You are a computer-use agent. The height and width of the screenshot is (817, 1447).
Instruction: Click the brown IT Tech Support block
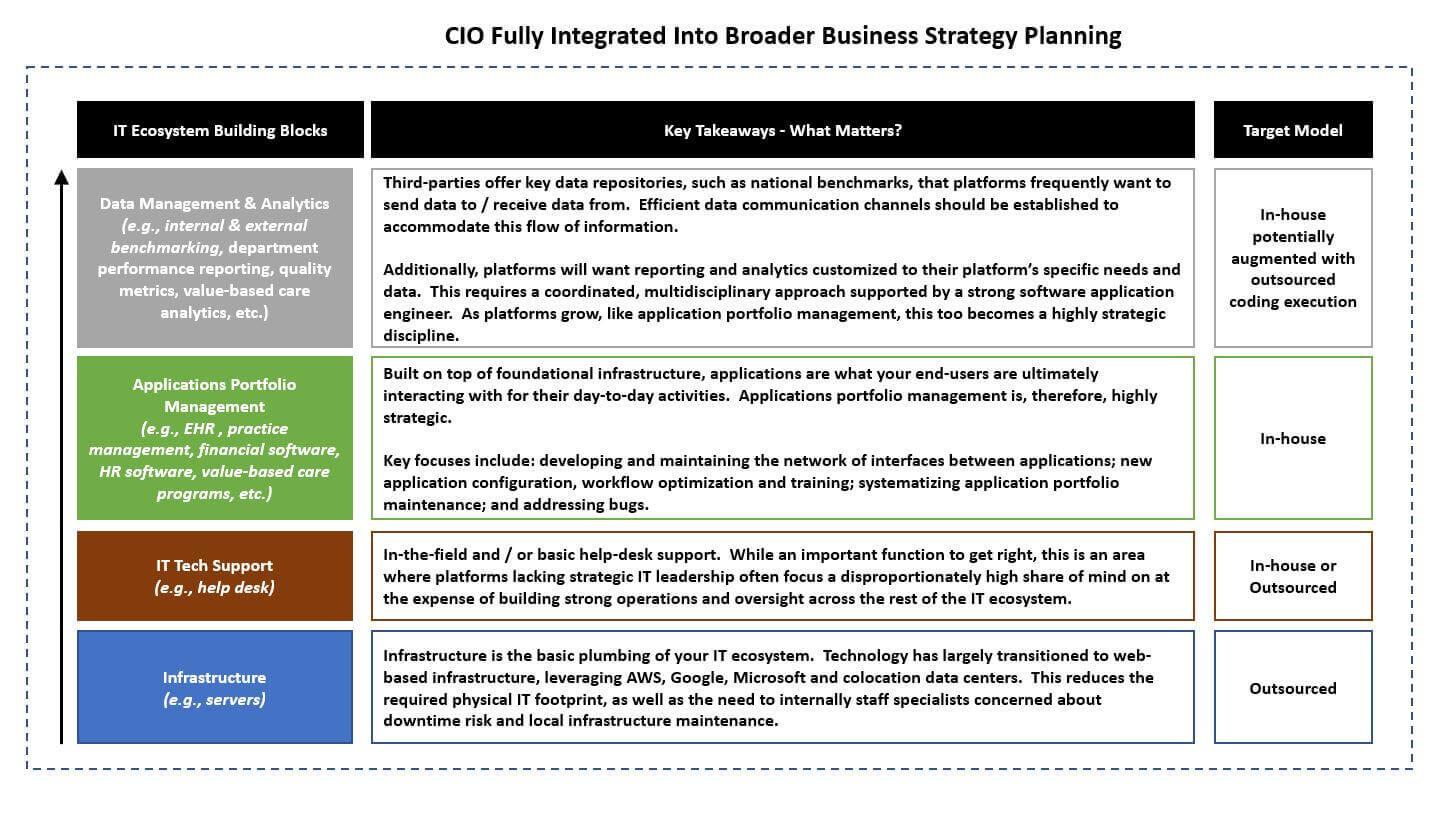pos(215,576)
